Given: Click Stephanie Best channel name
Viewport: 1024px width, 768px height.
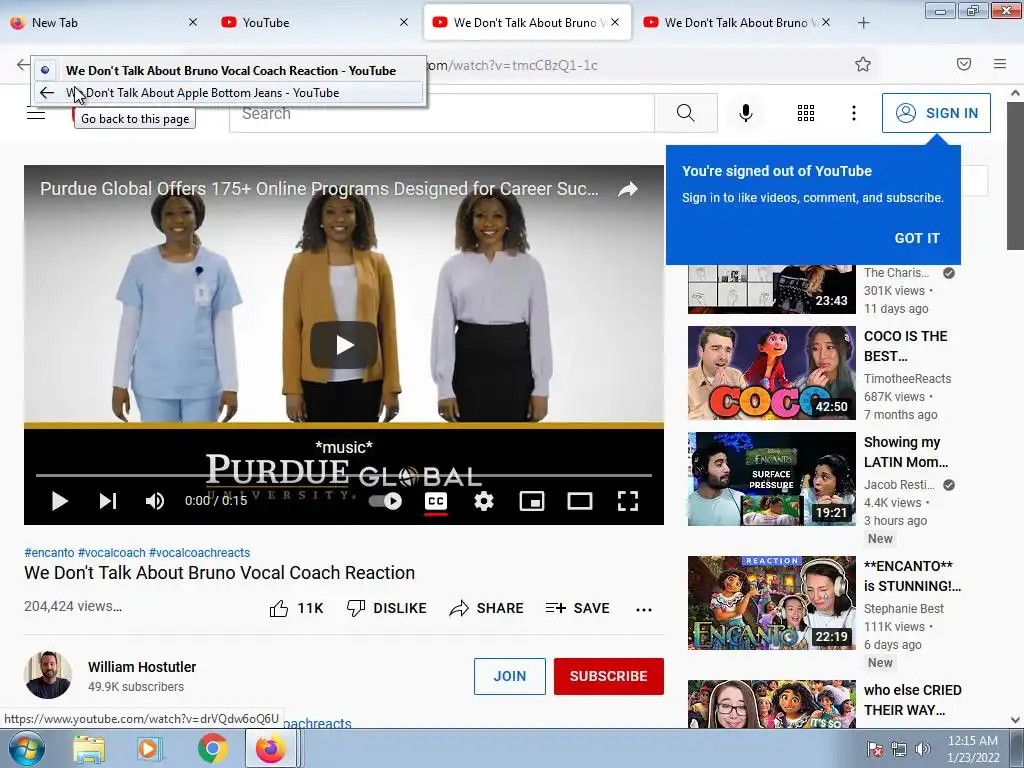Looking at the screenshot, I should point(903,609).
